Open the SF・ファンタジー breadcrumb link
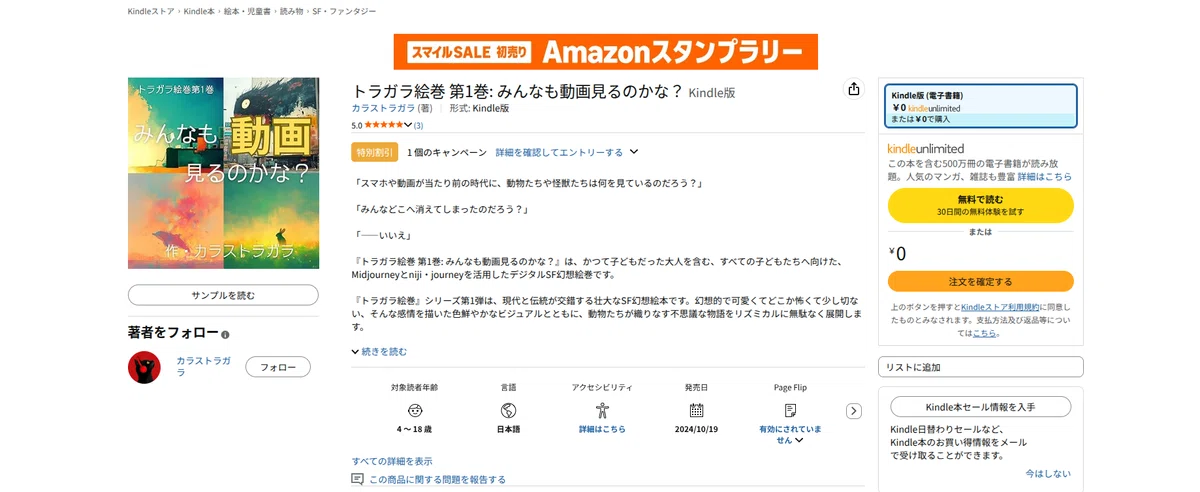Viewport: 1200px width, 492px height. point(344,11)
